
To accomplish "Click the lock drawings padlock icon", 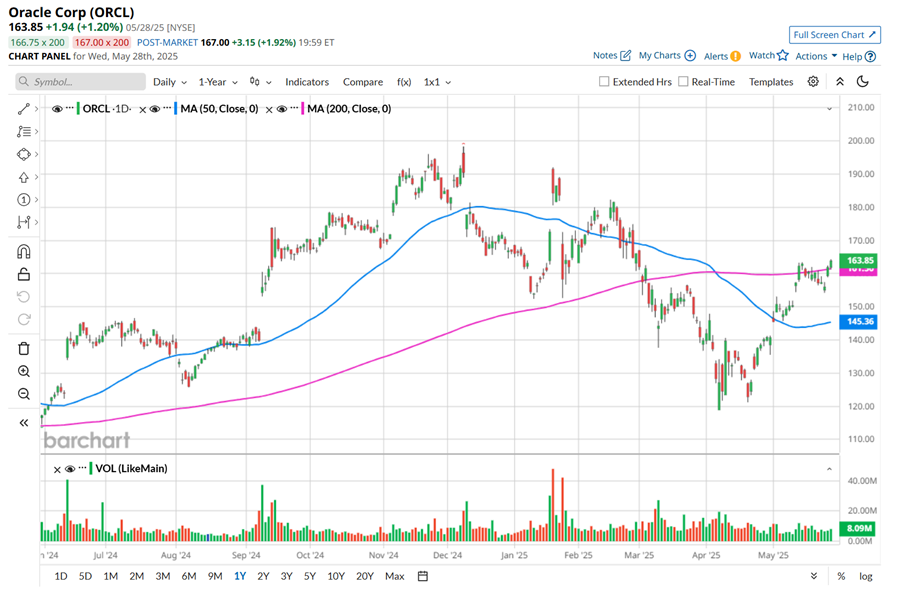I will (24, 274).
